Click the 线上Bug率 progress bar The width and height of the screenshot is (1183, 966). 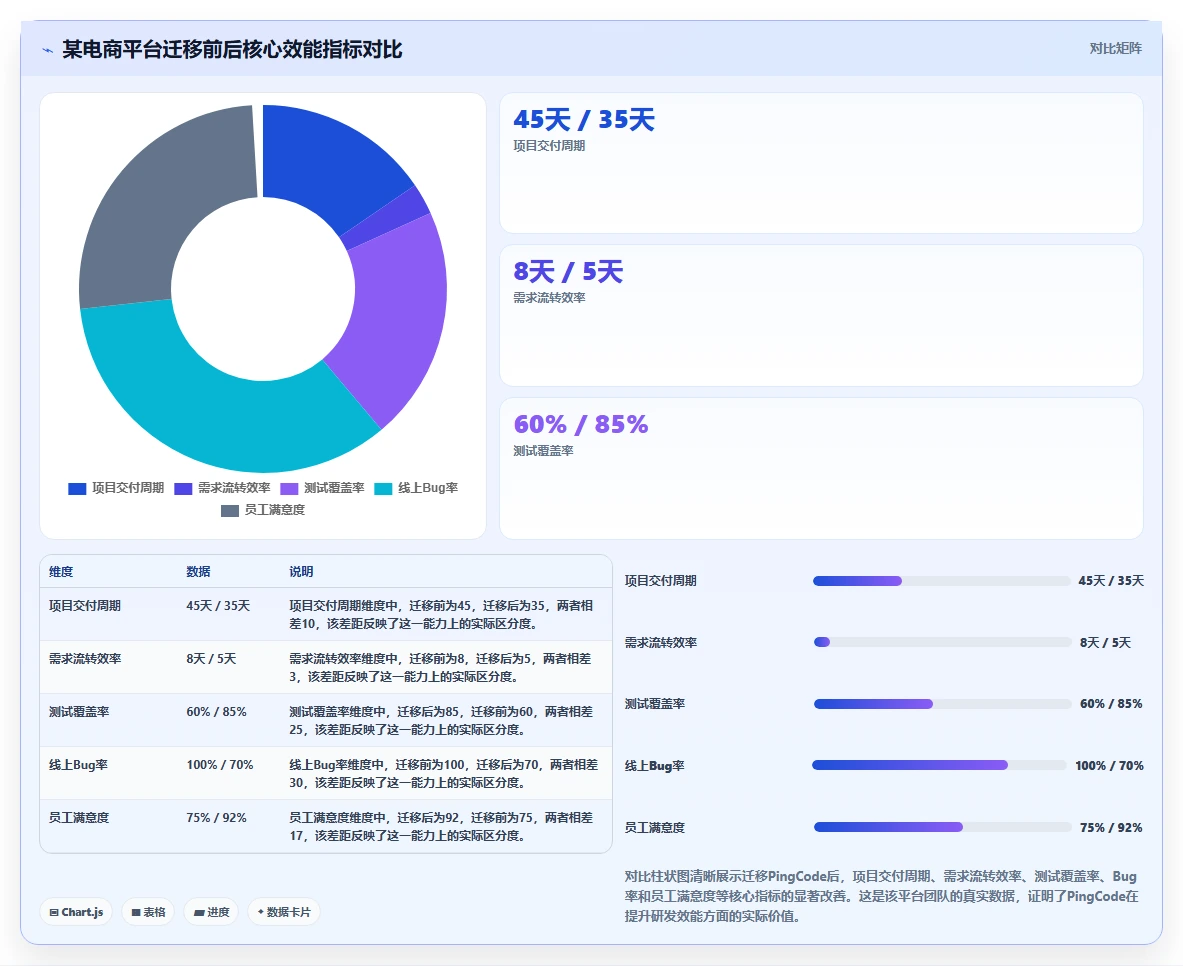(x=939, y=765)
